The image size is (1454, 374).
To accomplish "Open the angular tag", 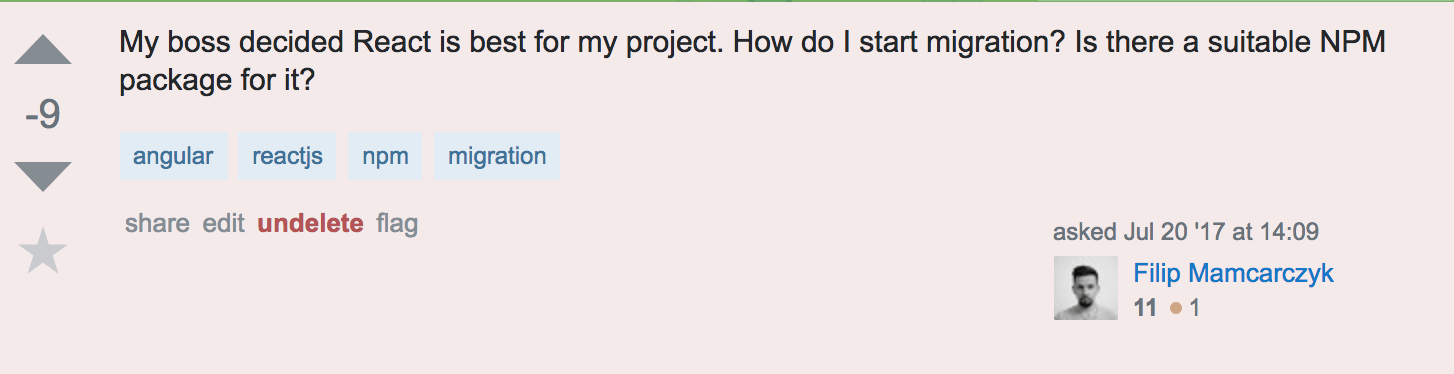I will click(173, 156).
